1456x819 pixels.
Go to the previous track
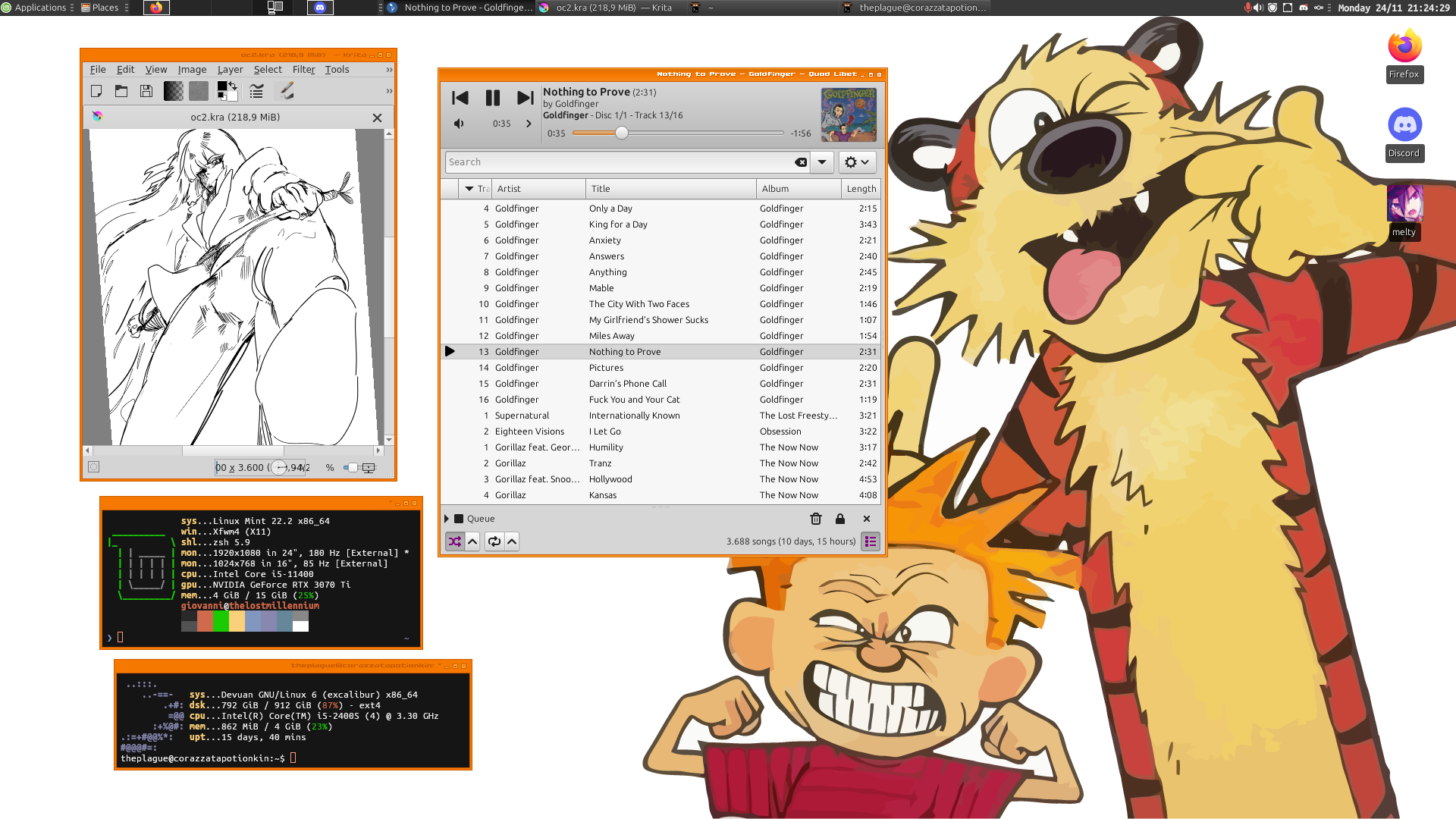point(460,98)
